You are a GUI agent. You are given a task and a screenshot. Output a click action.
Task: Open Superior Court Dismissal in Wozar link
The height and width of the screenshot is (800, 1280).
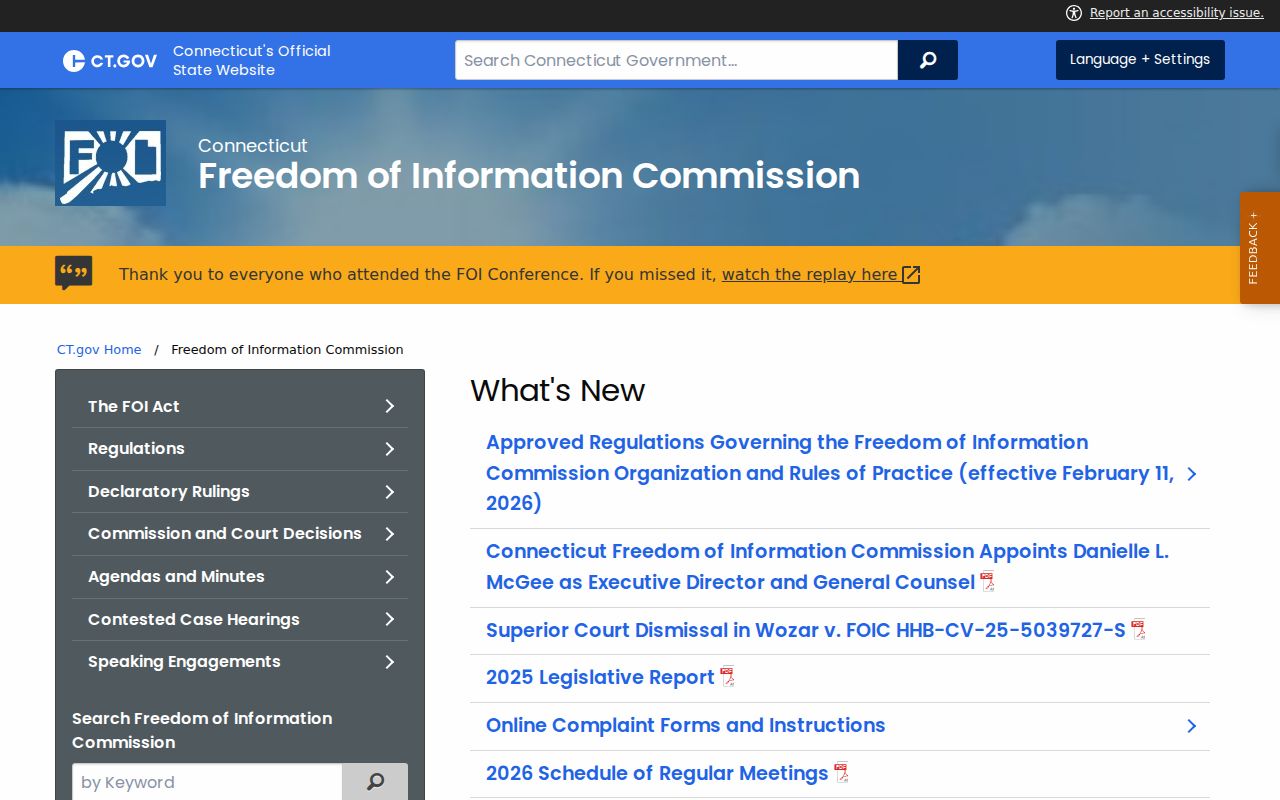pyautogui.click(x=806, y=630)
